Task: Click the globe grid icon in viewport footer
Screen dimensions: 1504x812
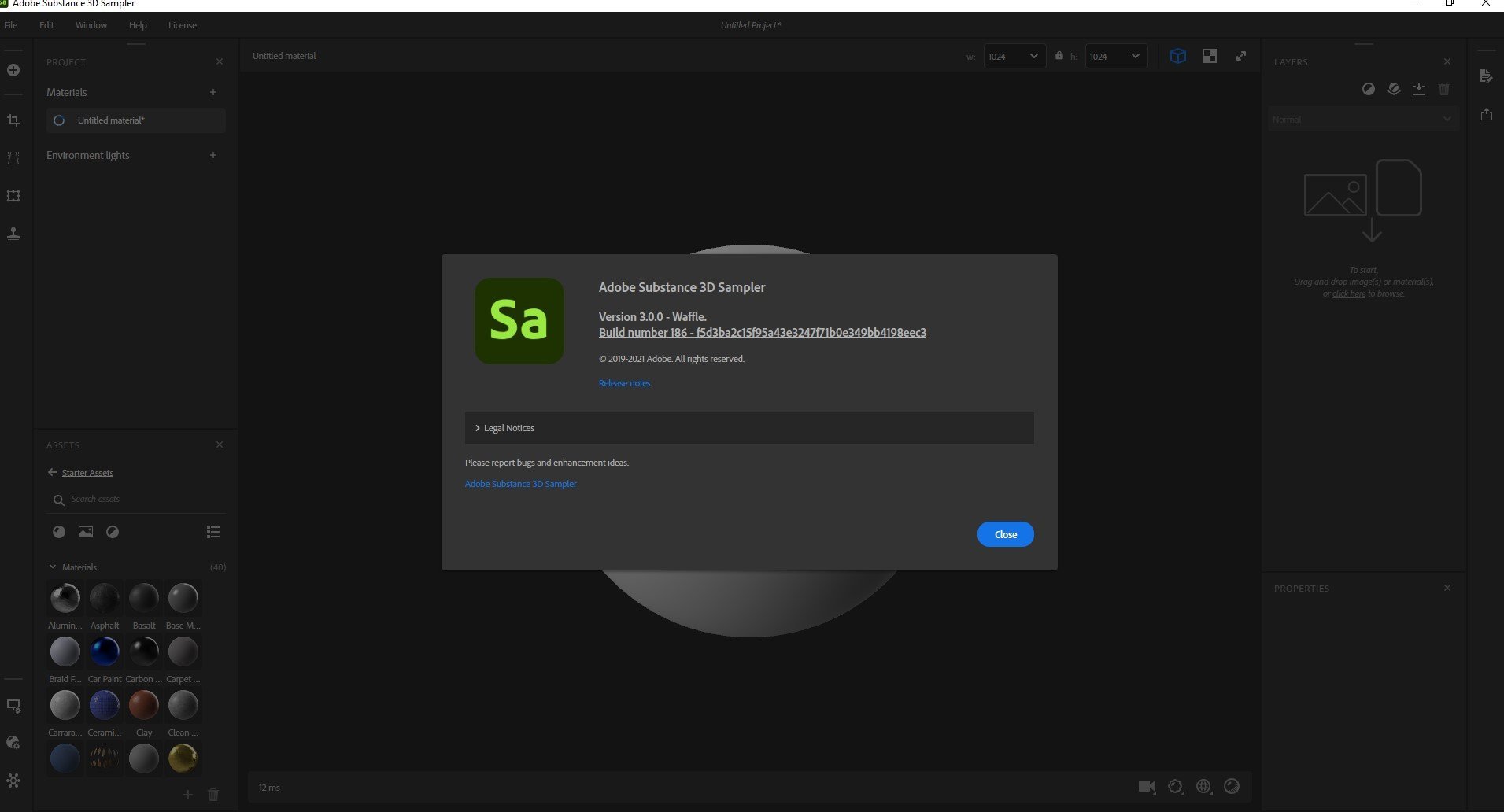Action: click(1203, 786)
